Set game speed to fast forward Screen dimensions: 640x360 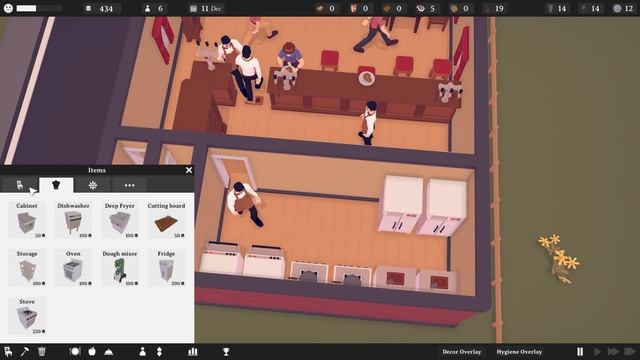point(613,351)
